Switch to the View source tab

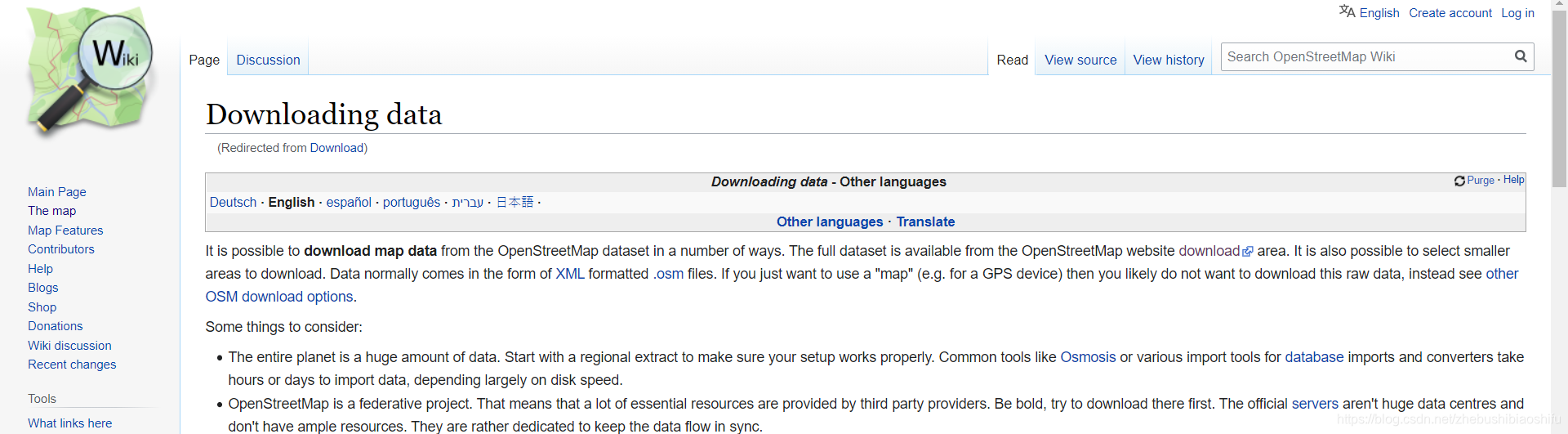(x=1080, y=60)
